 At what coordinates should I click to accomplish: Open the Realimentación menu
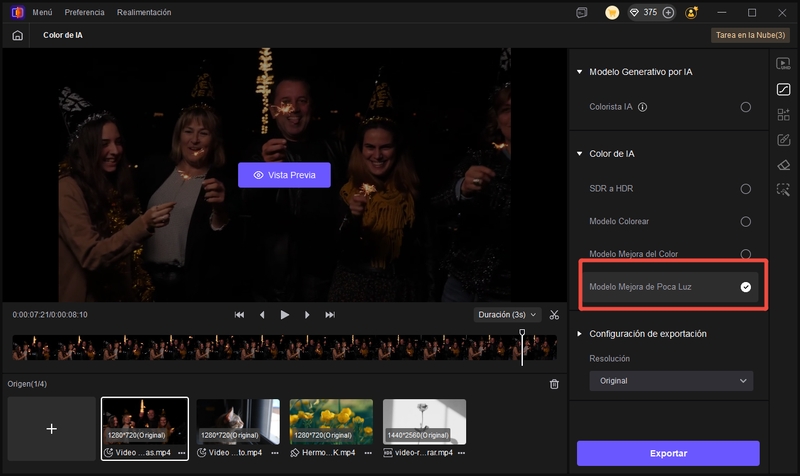pyautogui.click(x=143, y=12)
